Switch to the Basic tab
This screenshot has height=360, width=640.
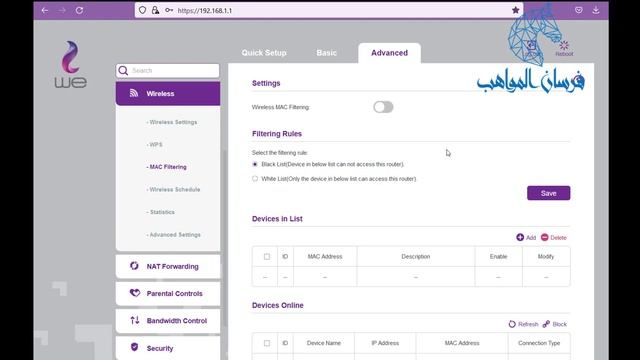coord(327,53)
